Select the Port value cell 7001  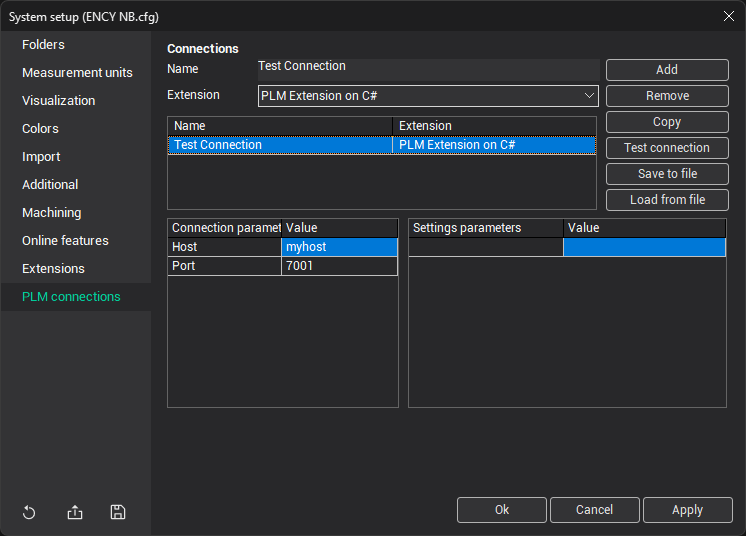[x=339, y=266]
